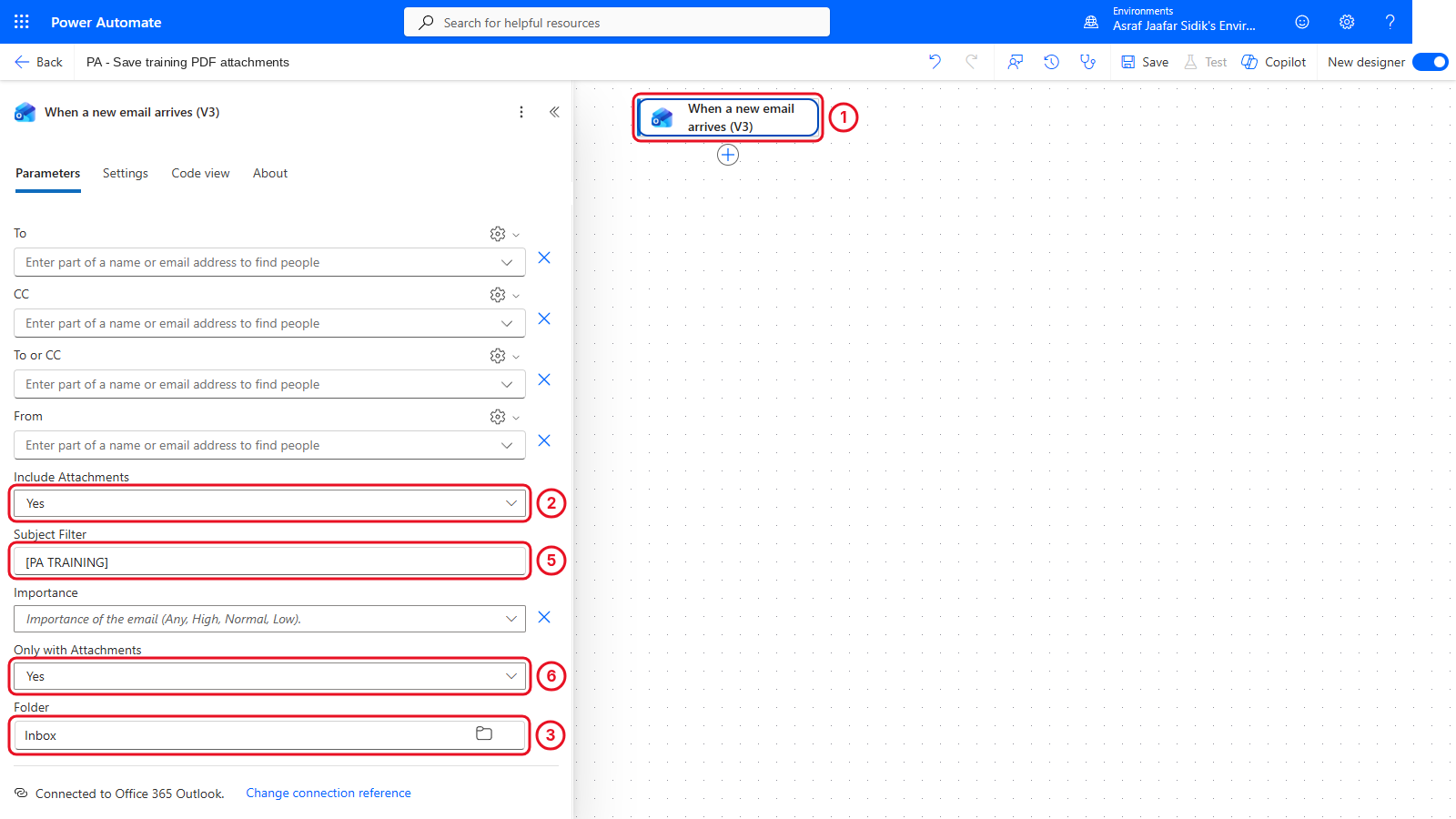This screenshot has width=1456, height=819.
Task: Open the three-dot menu for trigger panel
Action: (x=521, y=112)
